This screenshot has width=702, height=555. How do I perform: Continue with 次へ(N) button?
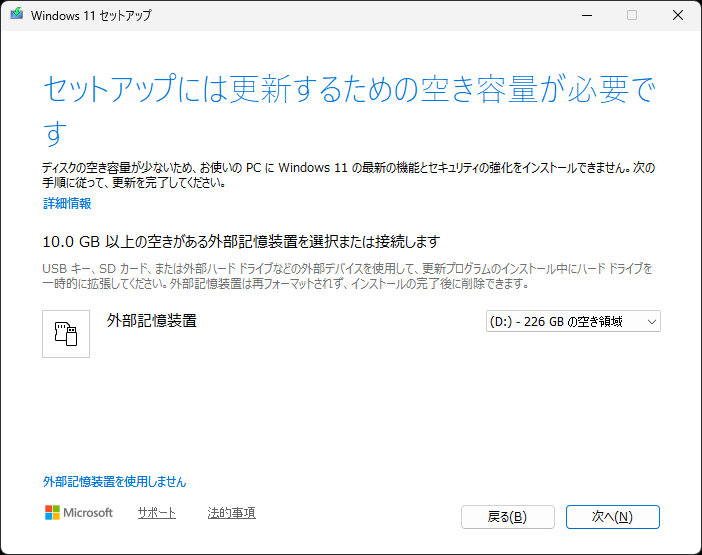[612, 517]
